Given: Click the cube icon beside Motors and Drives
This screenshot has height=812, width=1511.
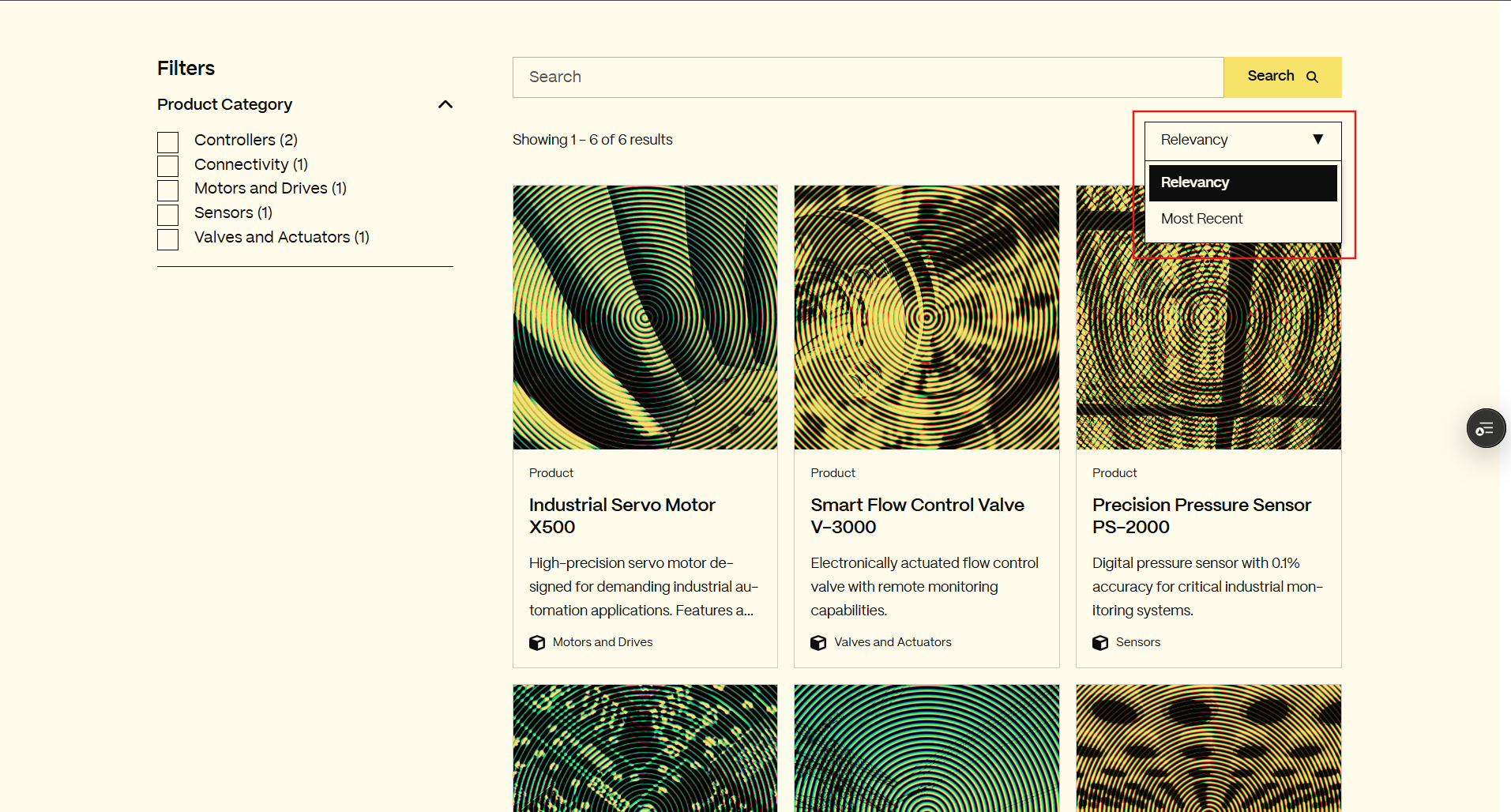Looking at the screenshot, I should pos(537,642).
